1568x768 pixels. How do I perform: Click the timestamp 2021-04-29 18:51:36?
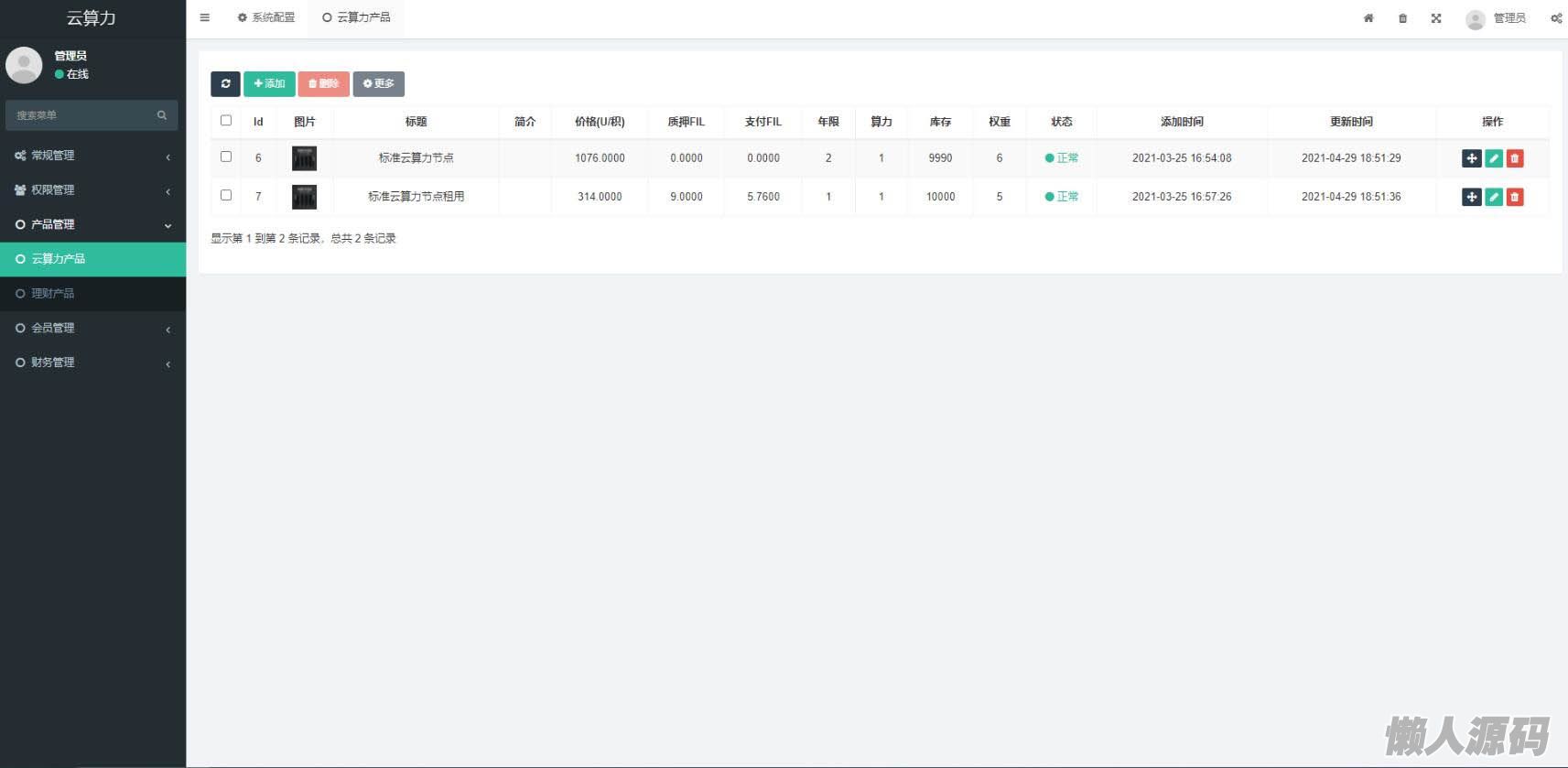(1351, 197)
